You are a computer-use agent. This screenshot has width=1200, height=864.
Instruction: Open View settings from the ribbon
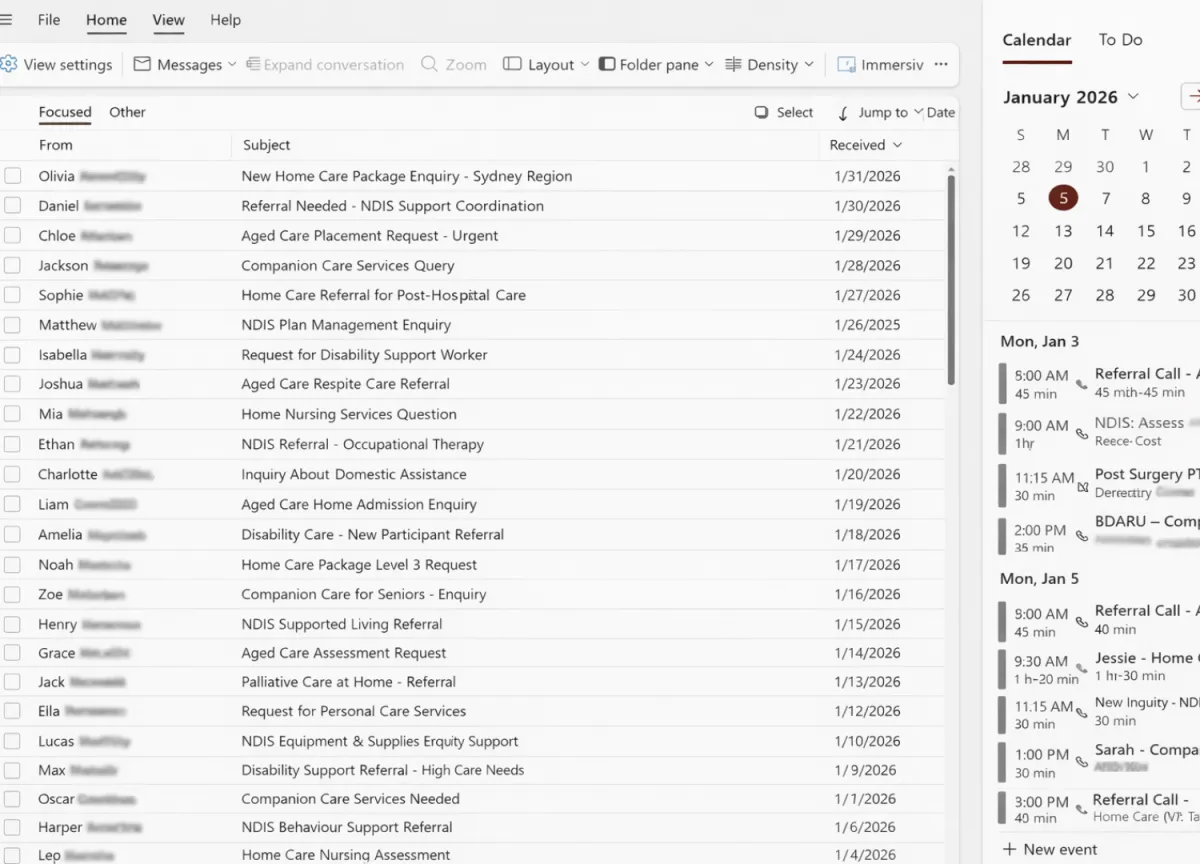[x=58, y=64]
